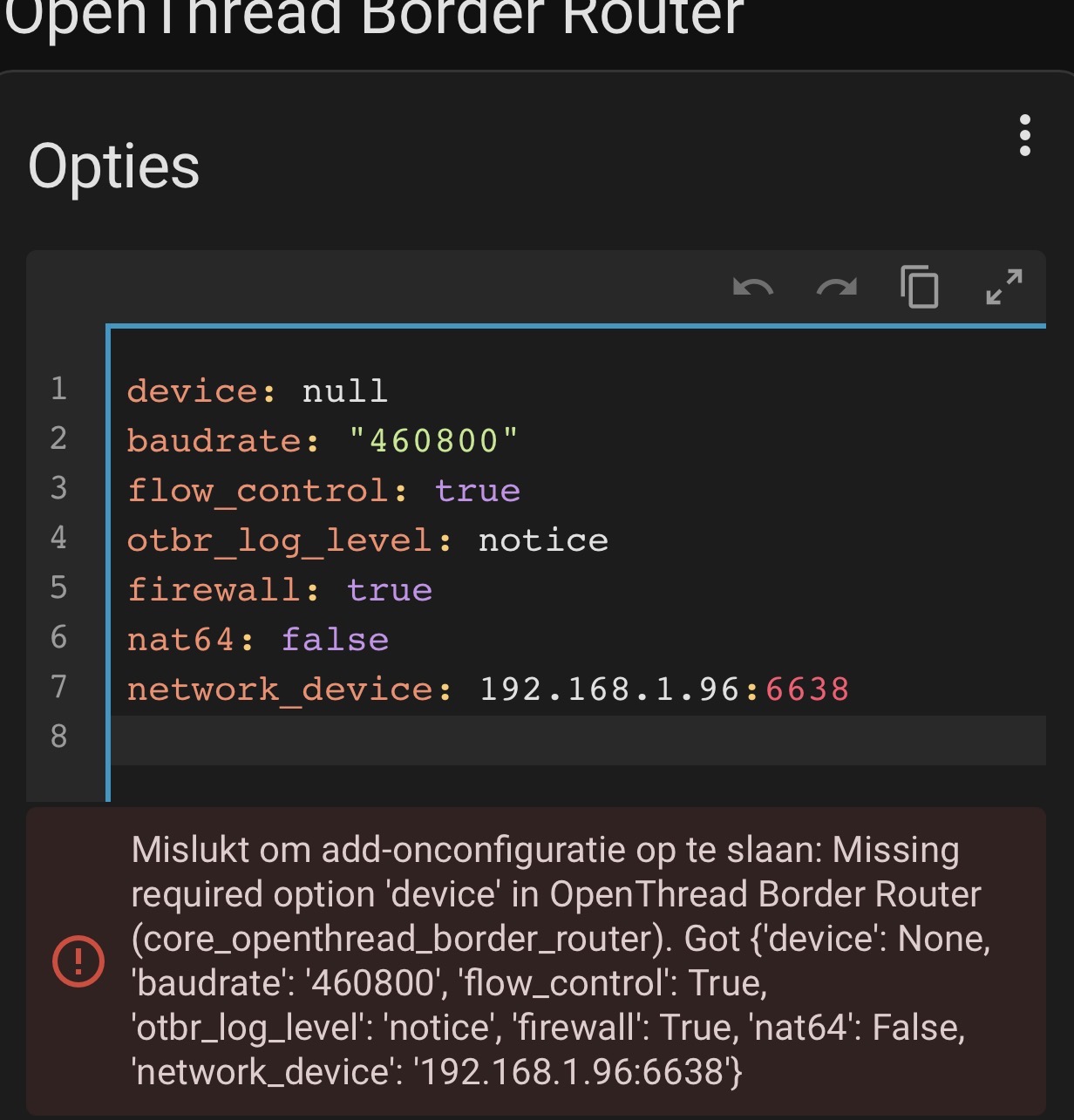Image resolution: width=1074 pixels, height=1120 pixels.
Task: Place cursor on empty line 8
Action: click(575, 739)
